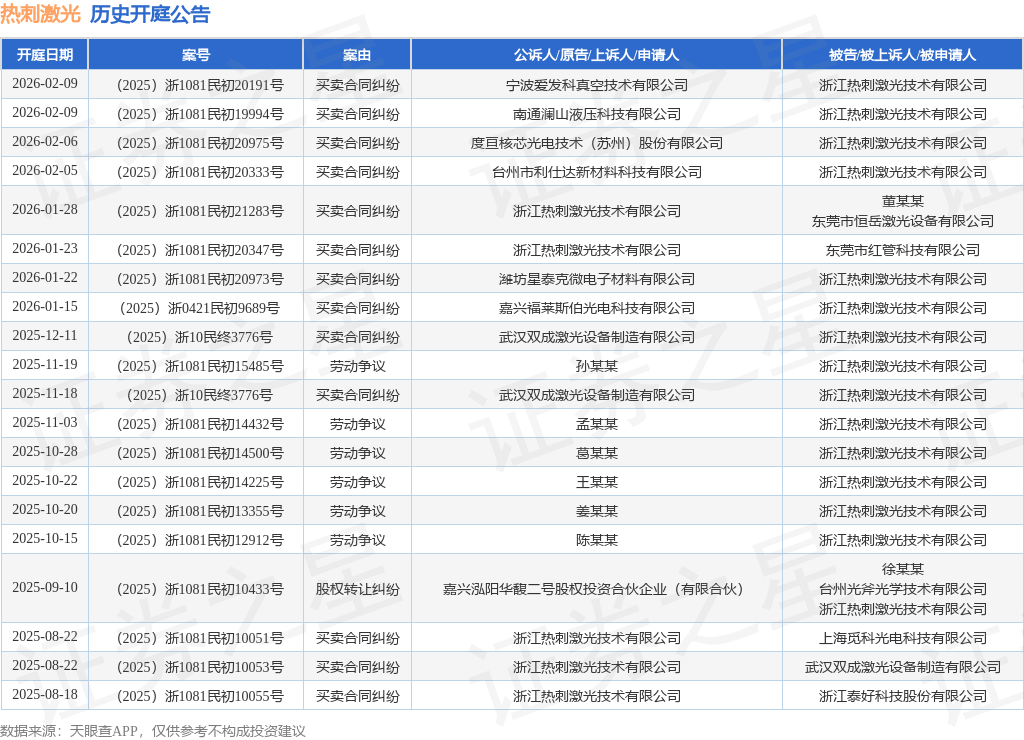The height and width of the screenshot is (740, 1024).
Task: Click case number (2025)浙1081民初10433号
Action: [200, 589]
